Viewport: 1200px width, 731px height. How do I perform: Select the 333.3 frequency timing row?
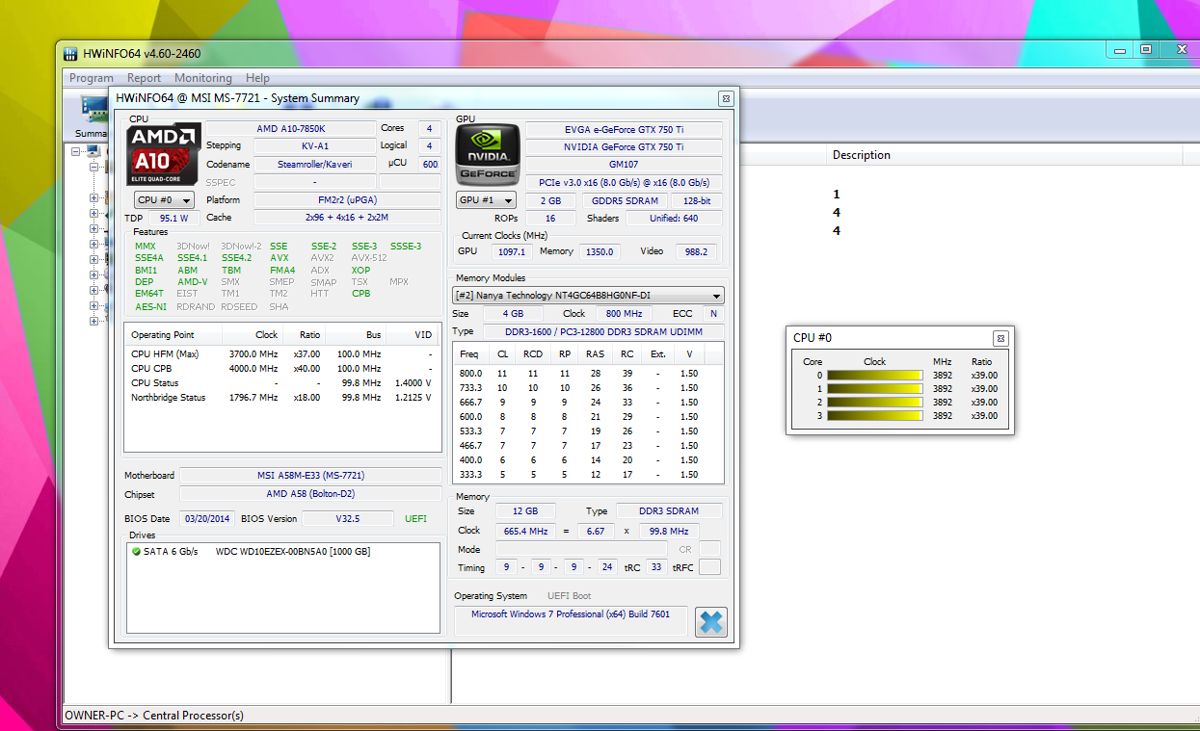click(588, 475)
